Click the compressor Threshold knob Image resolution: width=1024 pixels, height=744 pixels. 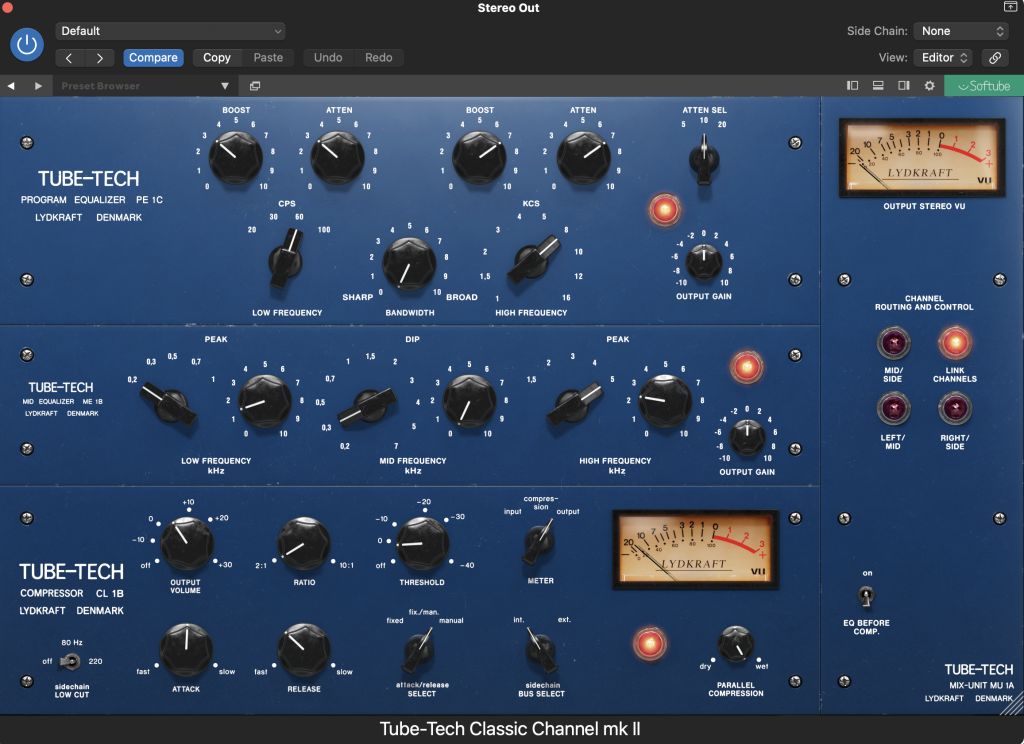point(422,545)
